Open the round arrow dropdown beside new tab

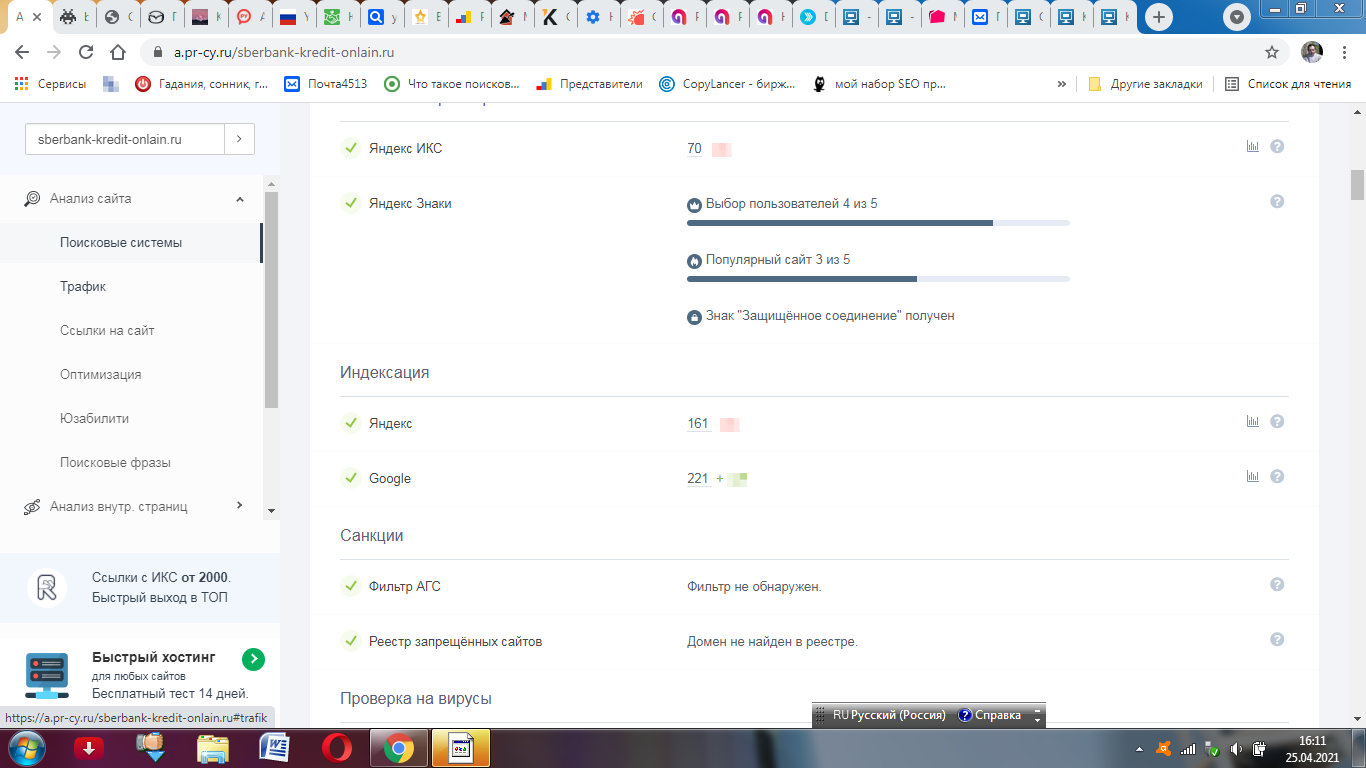(x=1238, y=17)
